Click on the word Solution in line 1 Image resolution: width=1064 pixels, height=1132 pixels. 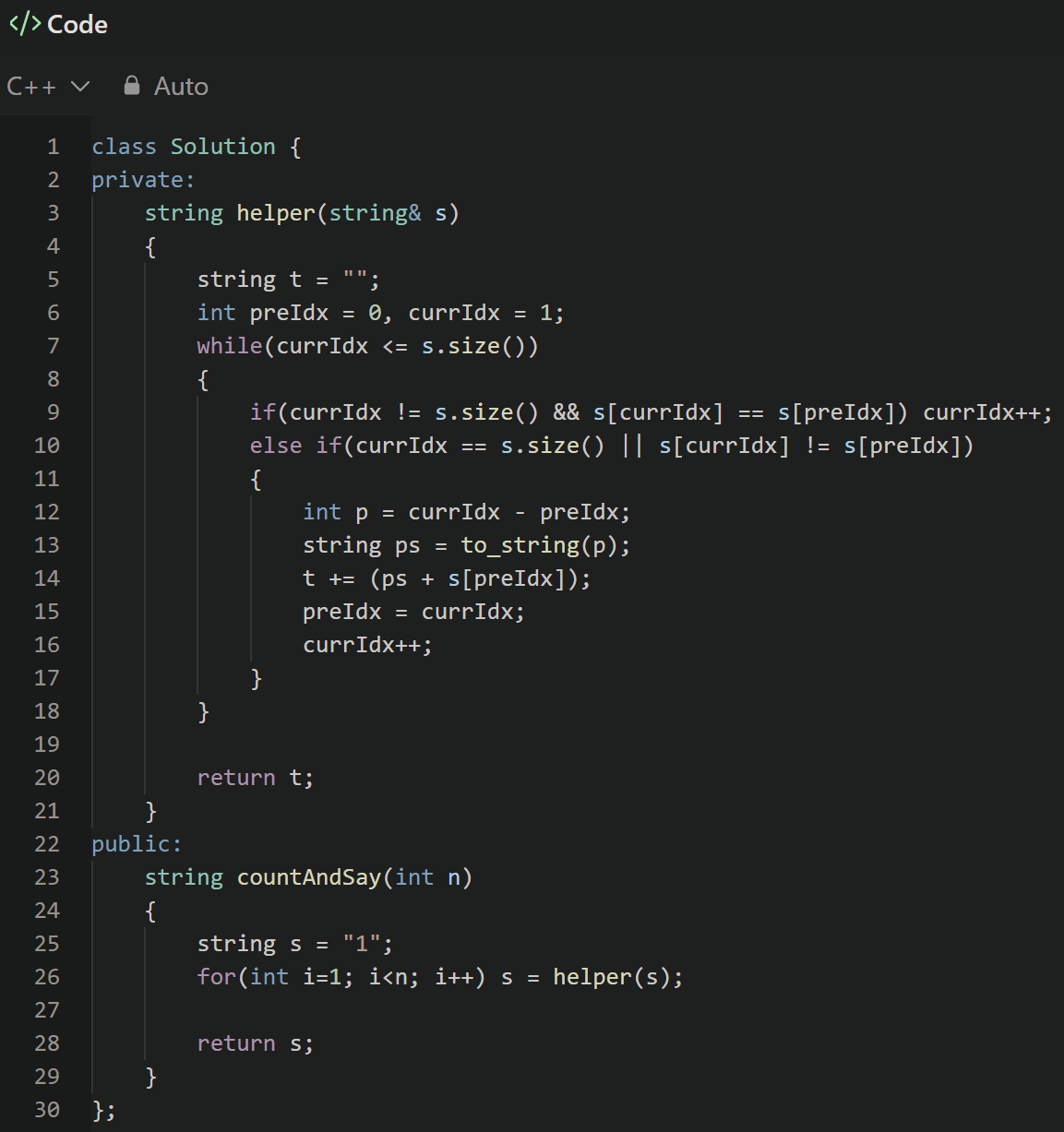coord(222,147)
